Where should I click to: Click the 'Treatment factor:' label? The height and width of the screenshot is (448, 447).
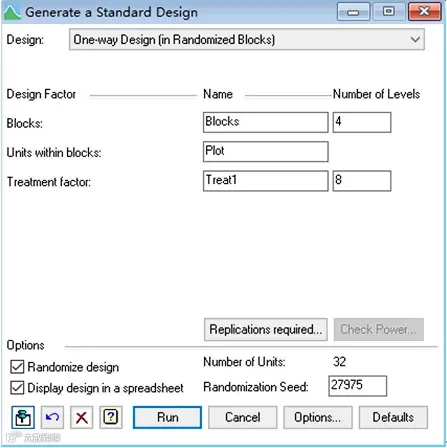[49, 182]
